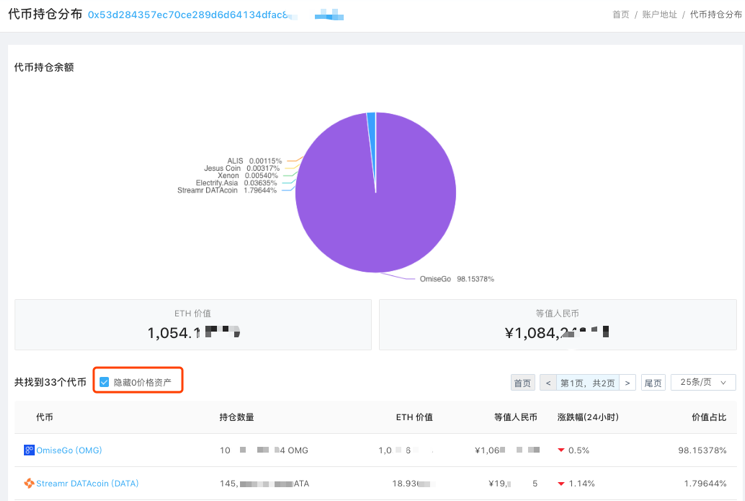The width and height of the screenshot is (745, 501).
Task: Click the ETH 价值 summary card
Action: (193, 325)
